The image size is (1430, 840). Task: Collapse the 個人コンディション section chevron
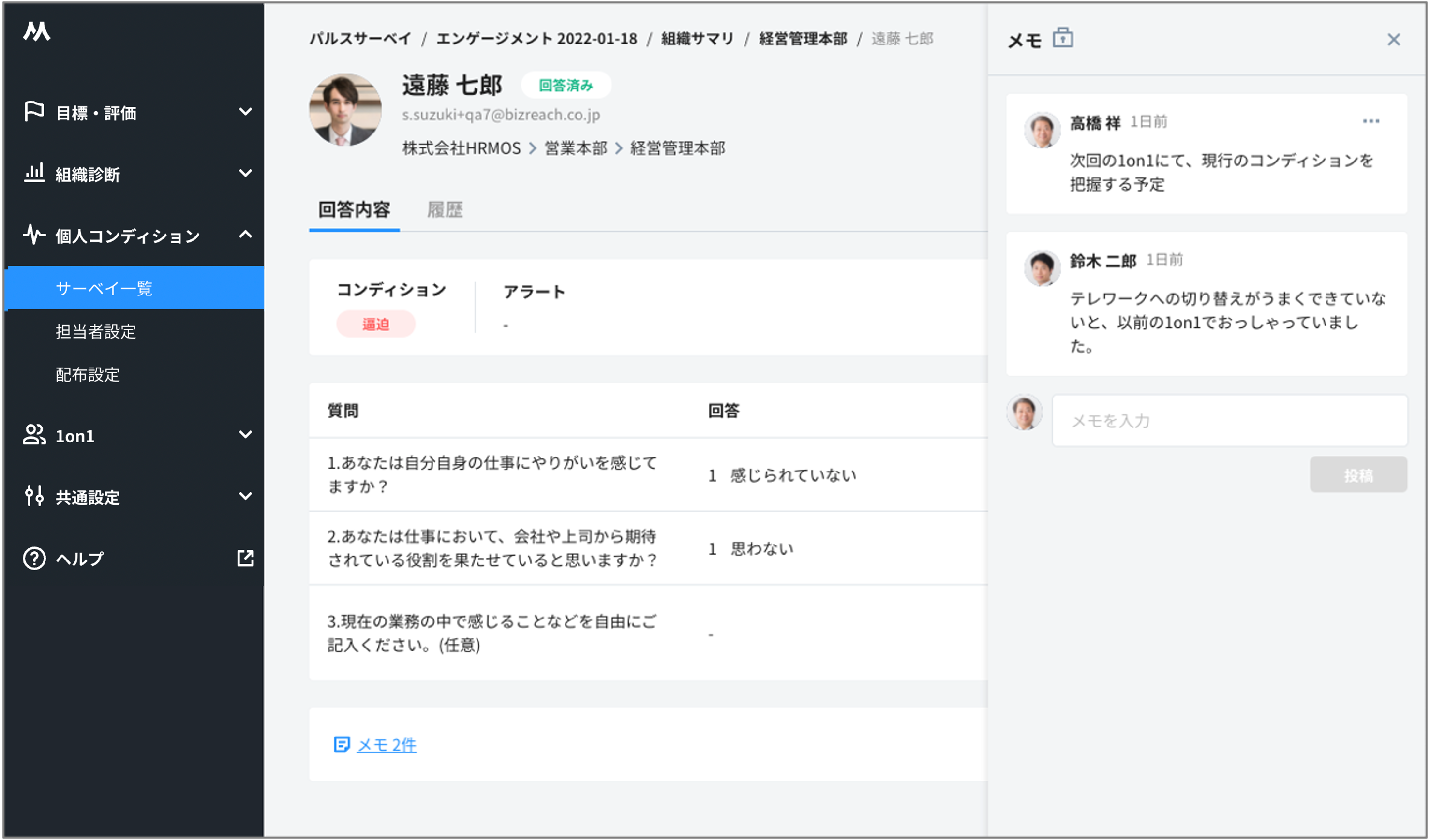(245, 234)
